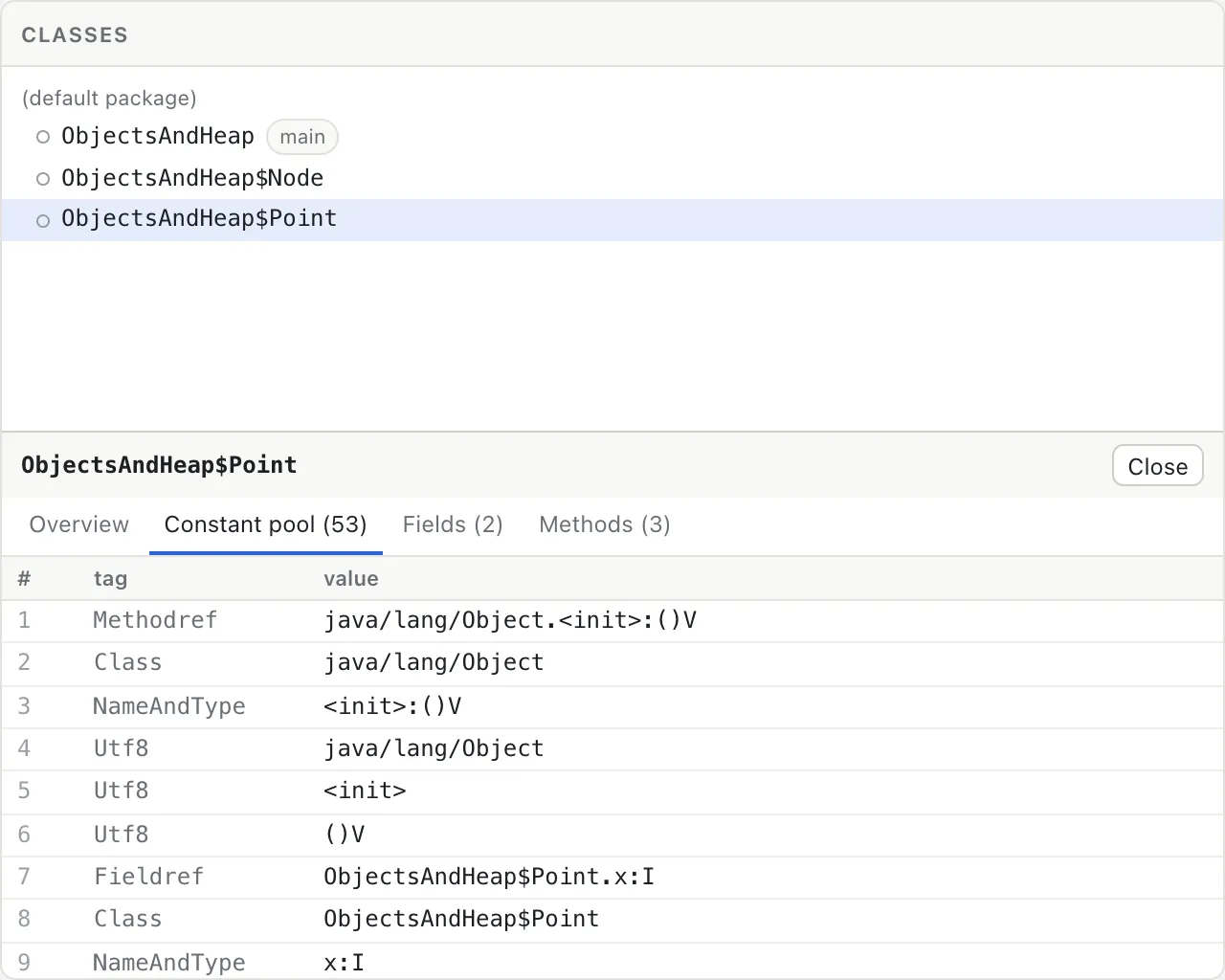Screen dimensions: 1225x980
Task: Click the circle icon beside ObjectsAndHeap$Point
Action: point(43,221)
